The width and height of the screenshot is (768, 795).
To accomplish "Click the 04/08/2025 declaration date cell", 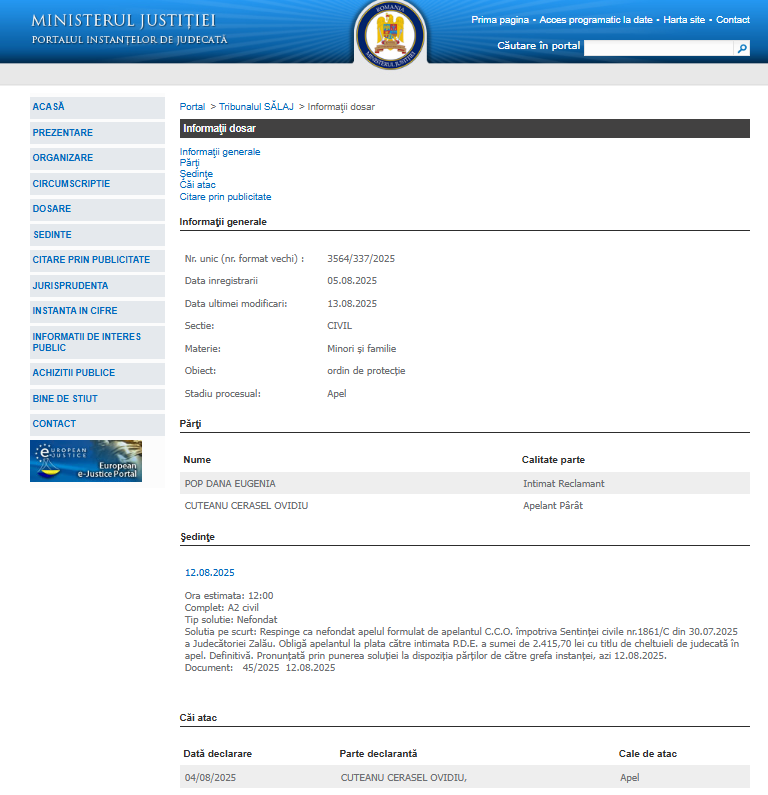I will (x=210, y=778).
